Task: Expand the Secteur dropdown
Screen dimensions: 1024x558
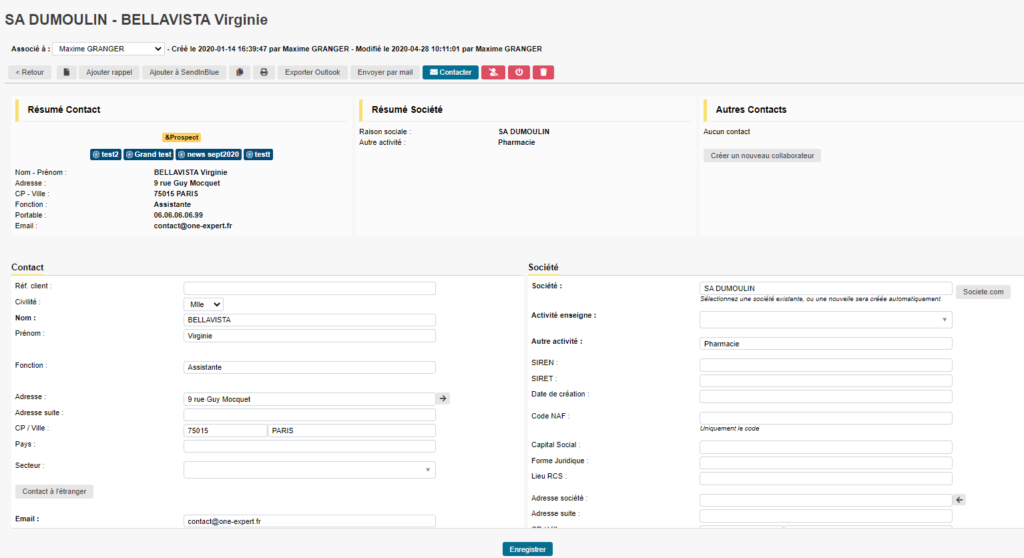Action: coord(309,469)
